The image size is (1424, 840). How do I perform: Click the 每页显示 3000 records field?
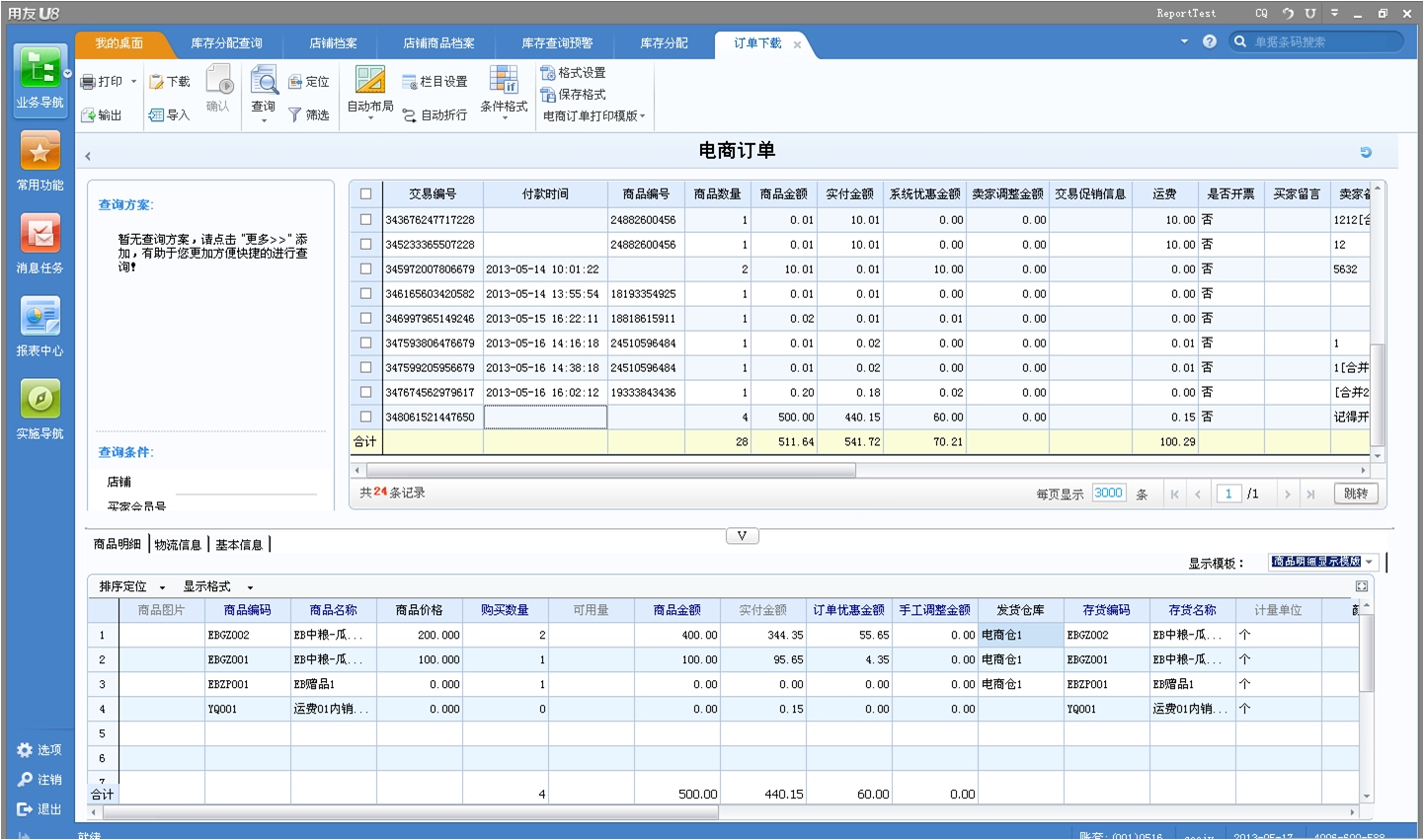pos(1109,494)
